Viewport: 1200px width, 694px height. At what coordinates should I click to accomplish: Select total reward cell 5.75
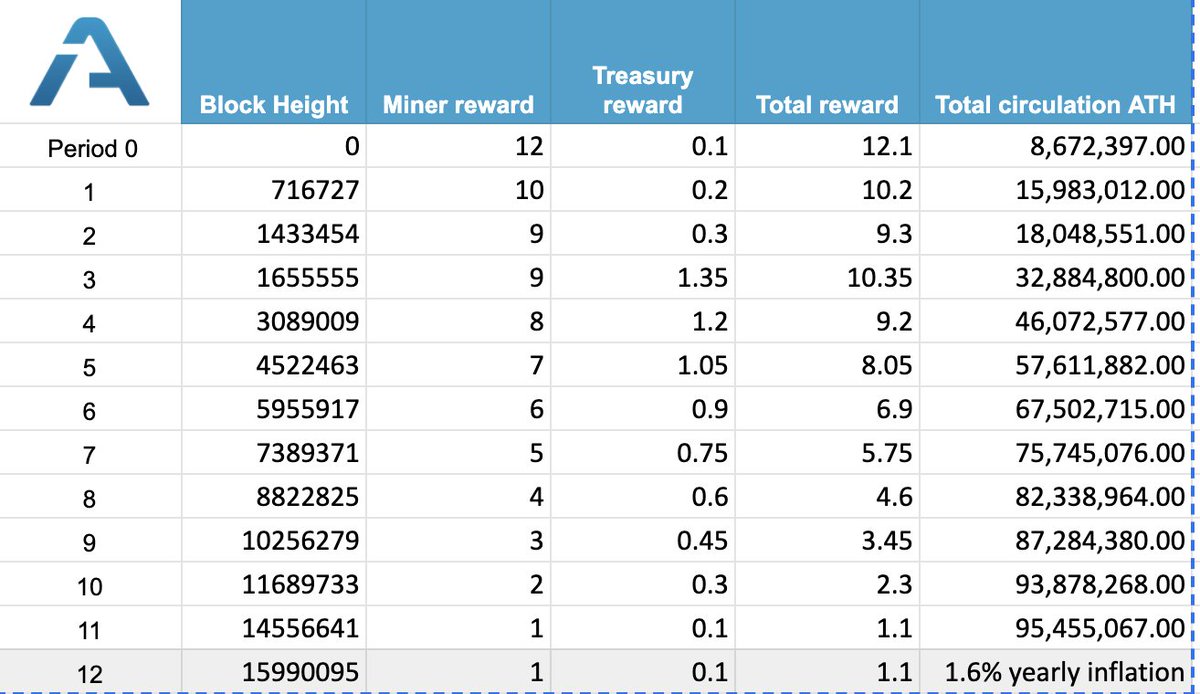coord(827,454)
